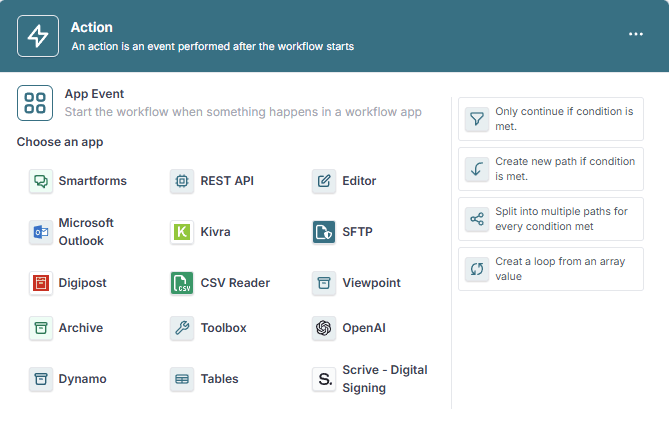This screenshot has width=669, height=421.
Task: Click the loop arrows icon
Action: click(x=477, y=269)
